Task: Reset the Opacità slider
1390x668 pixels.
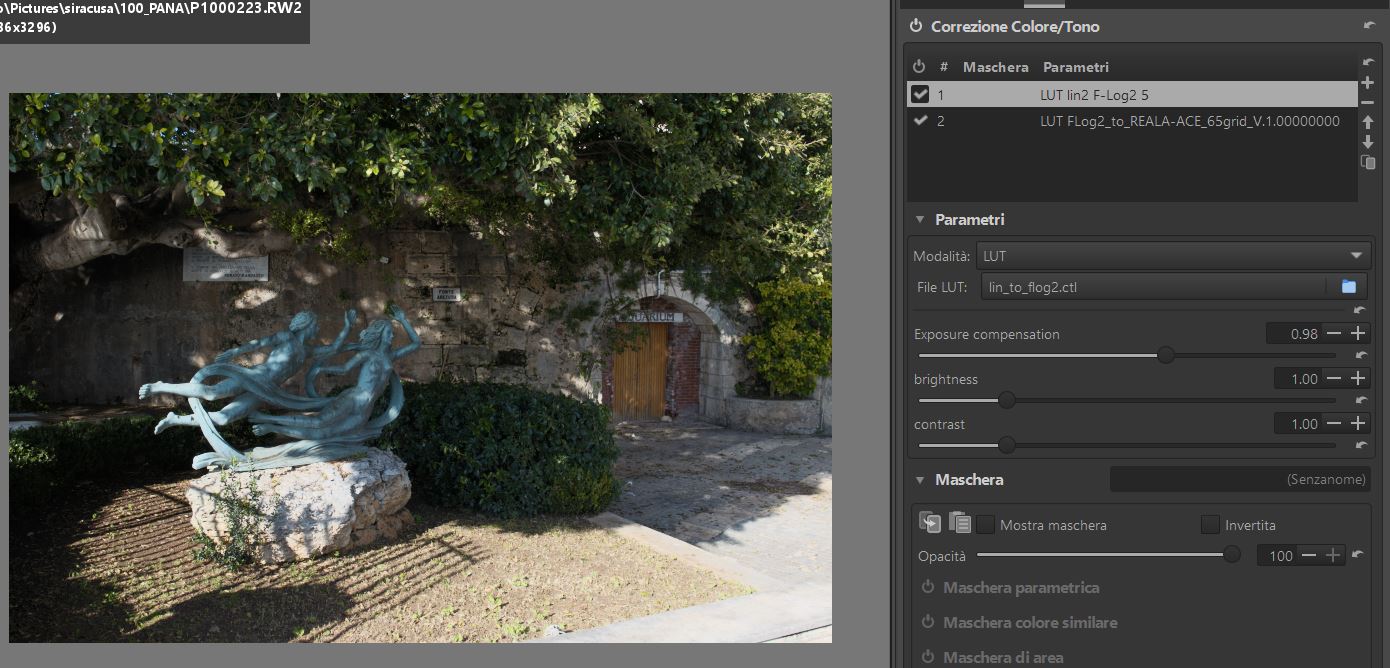Action: [1357, 554]
